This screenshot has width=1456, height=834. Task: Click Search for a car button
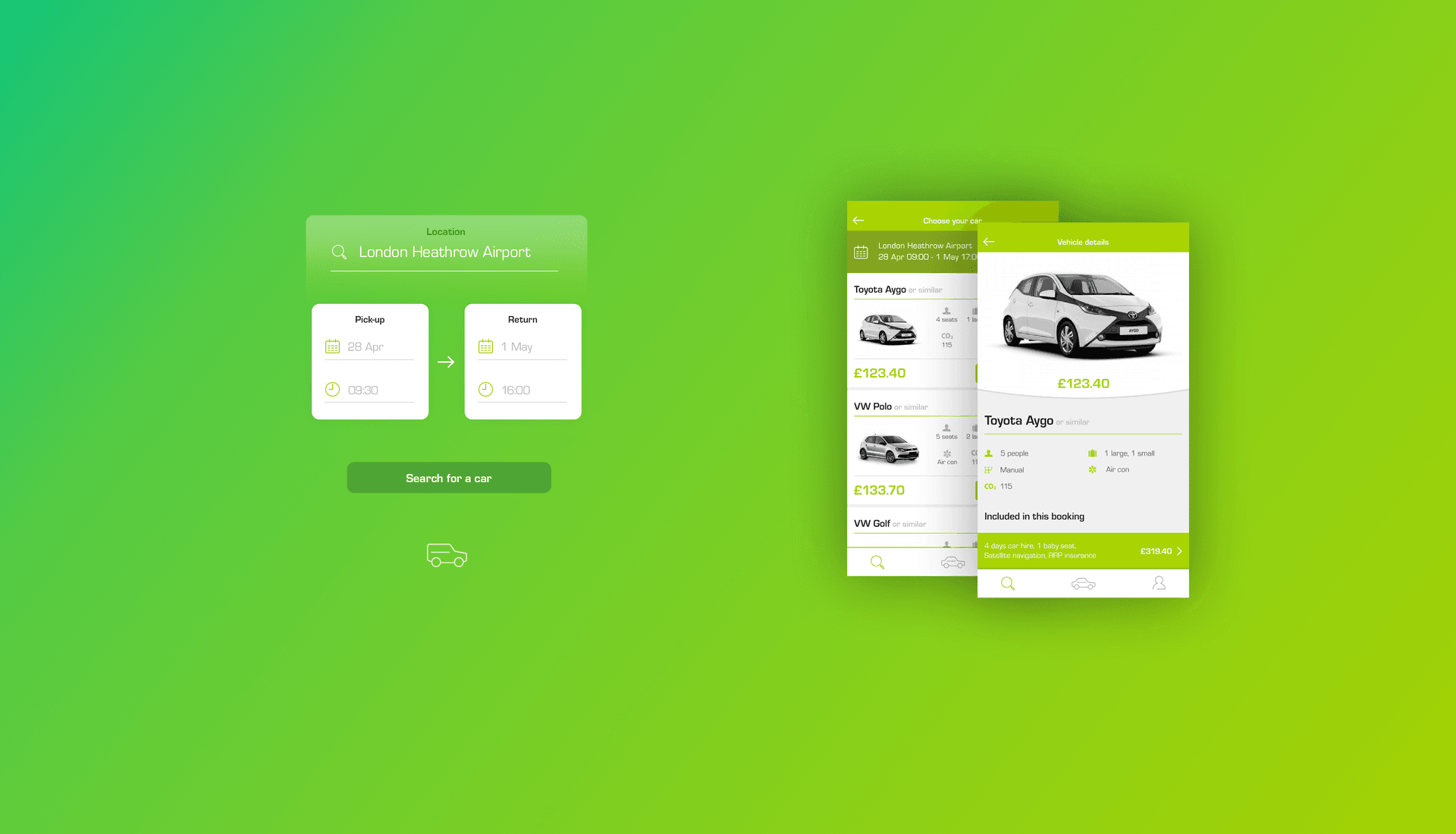[448, 477]
